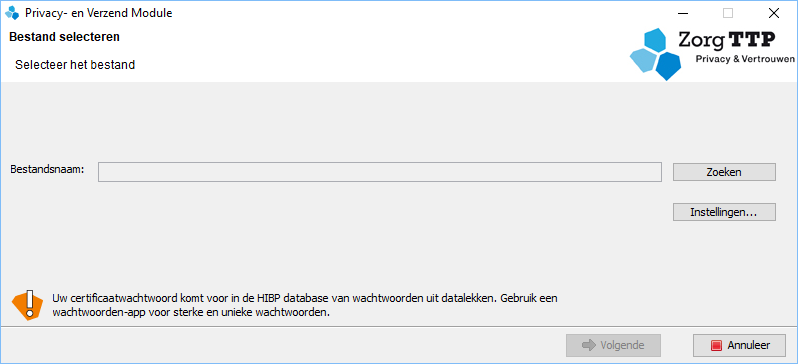798x364 pixels.
Task: Click the 'Zorg TTP' brand name text
Action: (x=727, y=40)
